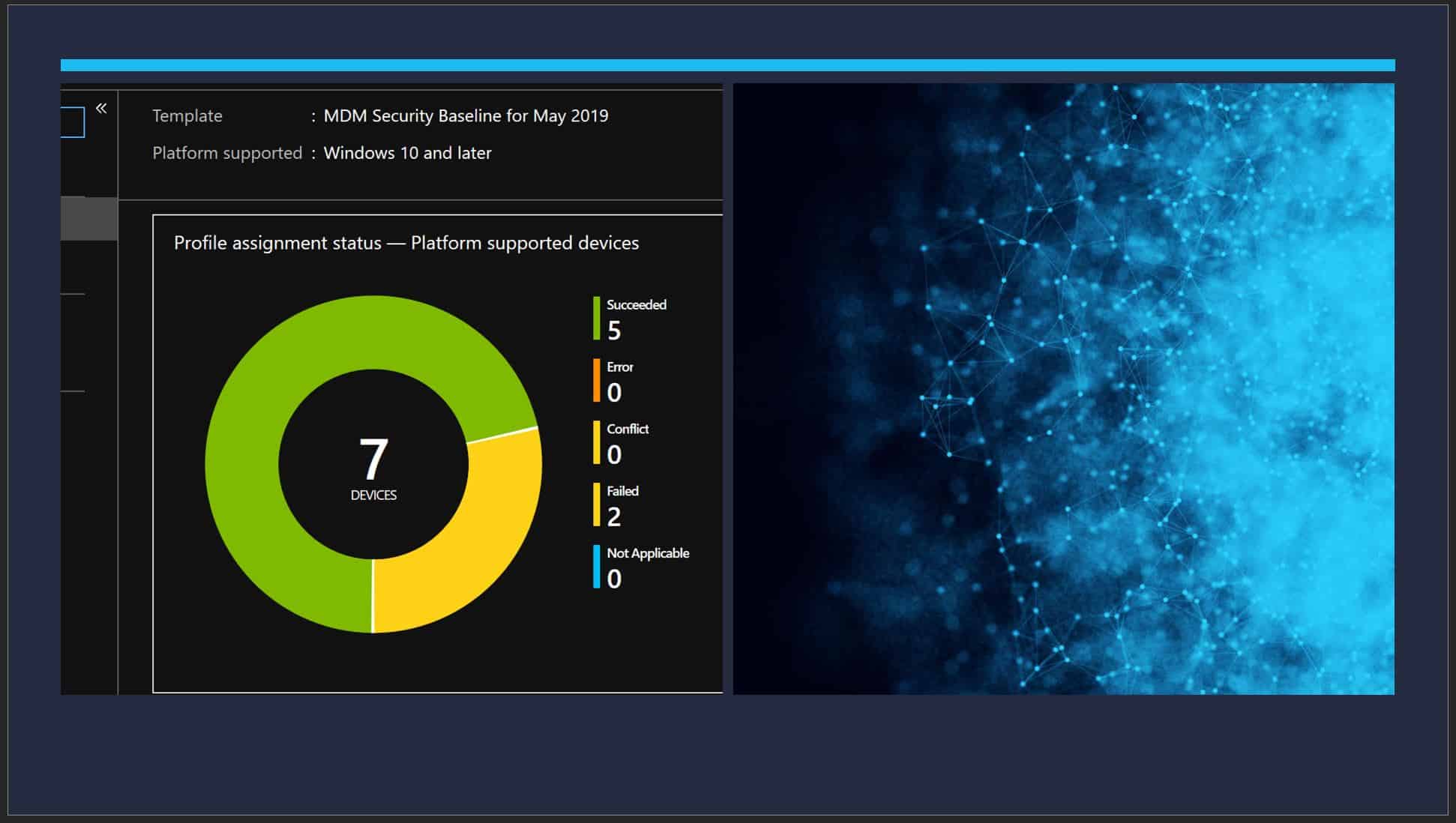Screen dimensions: 1456x823
Task: Click the Not Applicable count of 0
Action: click(615, 577)
